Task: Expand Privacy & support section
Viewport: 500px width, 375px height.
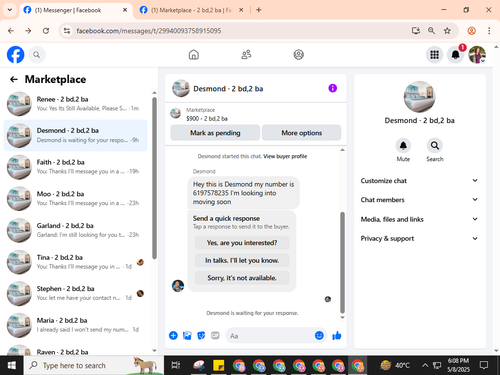Action: click(x=419, y=238)
